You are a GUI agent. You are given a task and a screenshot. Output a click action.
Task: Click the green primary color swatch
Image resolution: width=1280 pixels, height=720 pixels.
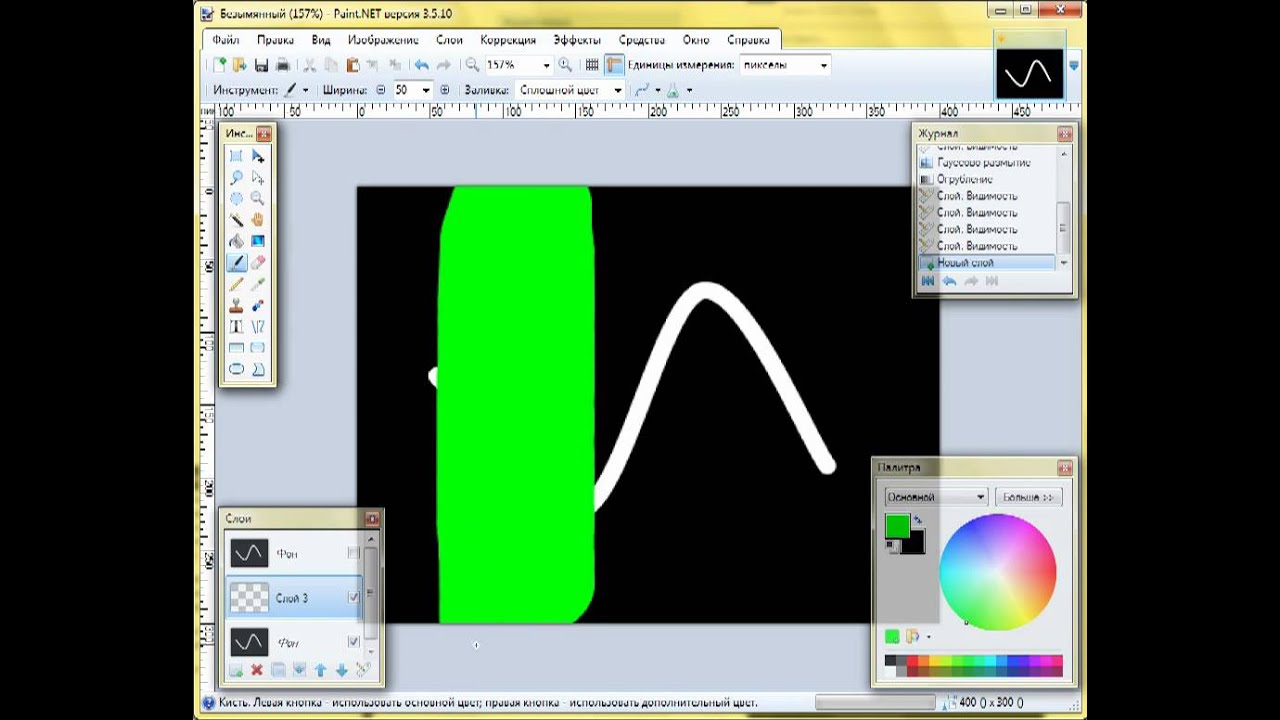pyautogui.click(x=897, y=525)
